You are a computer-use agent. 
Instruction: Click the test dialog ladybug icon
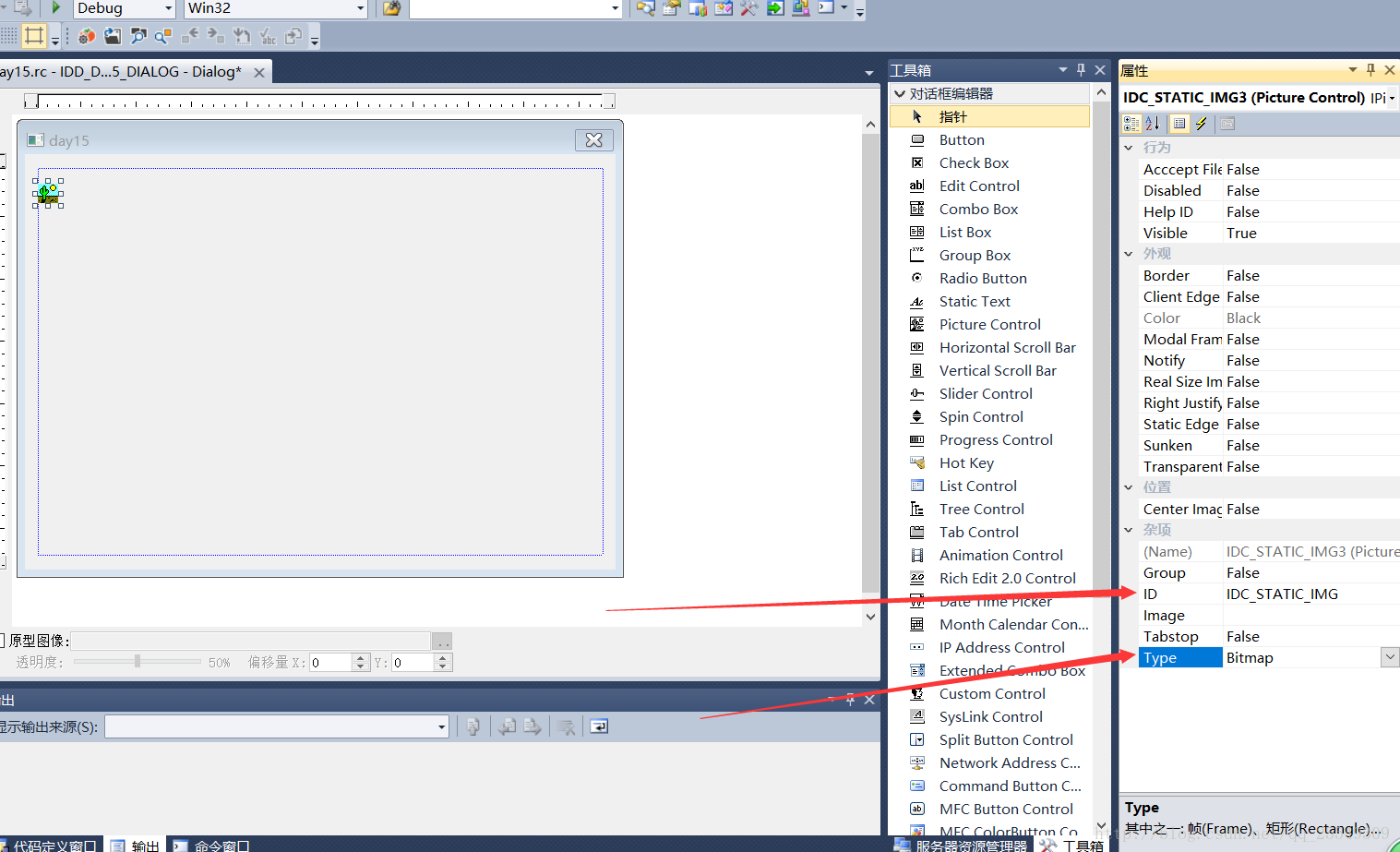coord(87,36)
